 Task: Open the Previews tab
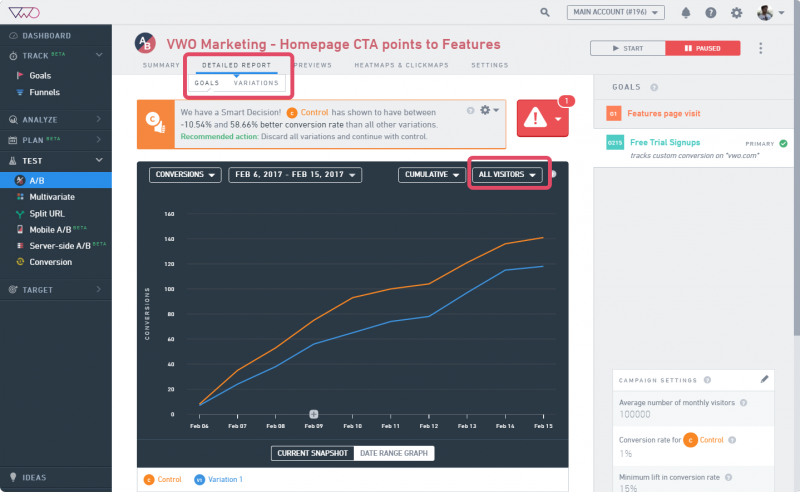tap(313, 65)
